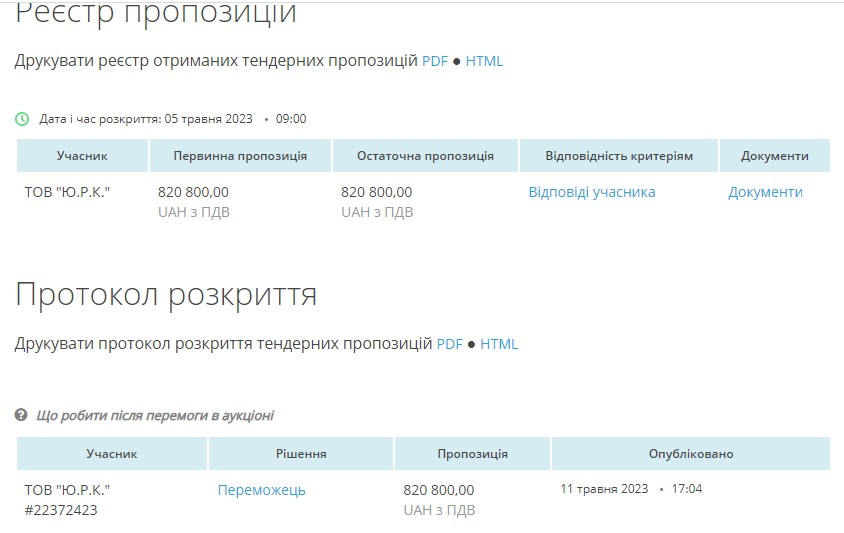Click ТОВ "Ю.Р.К." in the registry table

click(x=67, y=192)
